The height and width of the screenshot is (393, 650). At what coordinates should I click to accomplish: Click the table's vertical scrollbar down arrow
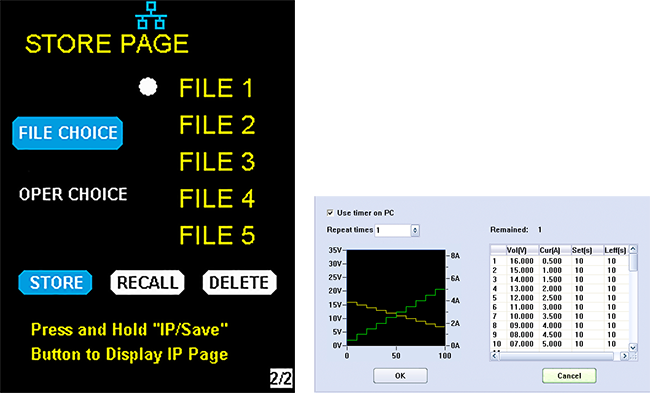[633, 347]
